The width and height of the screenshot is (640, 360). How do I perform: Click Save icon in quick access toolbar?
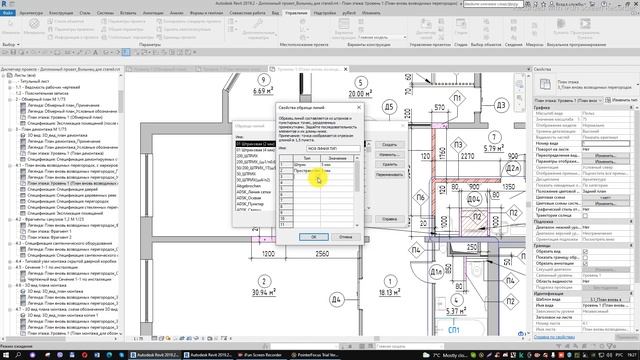(x=13, y=52)
